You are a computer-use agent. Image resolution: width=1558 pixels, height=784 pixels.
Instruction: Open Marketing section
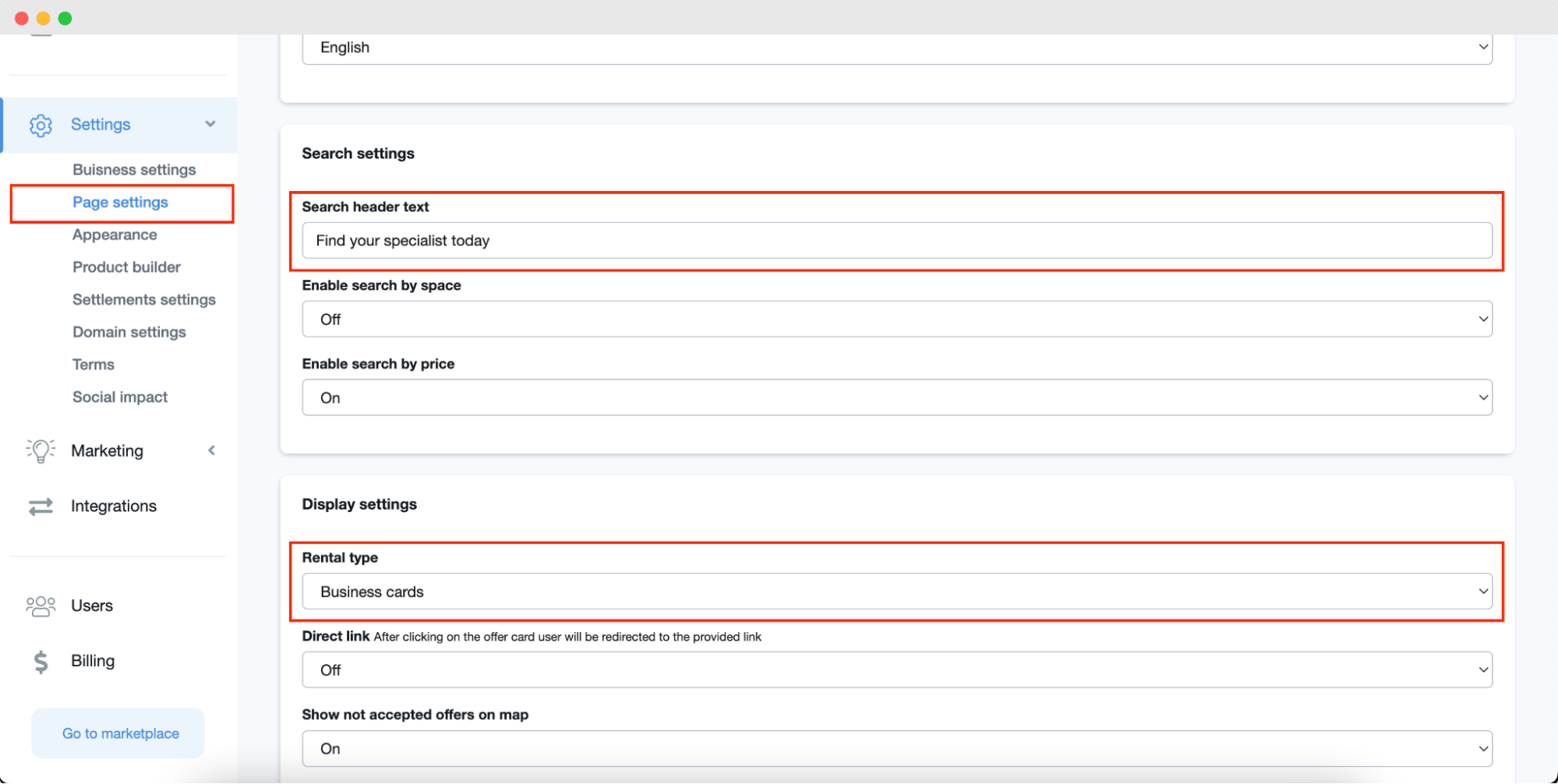[x=107, y=450]
